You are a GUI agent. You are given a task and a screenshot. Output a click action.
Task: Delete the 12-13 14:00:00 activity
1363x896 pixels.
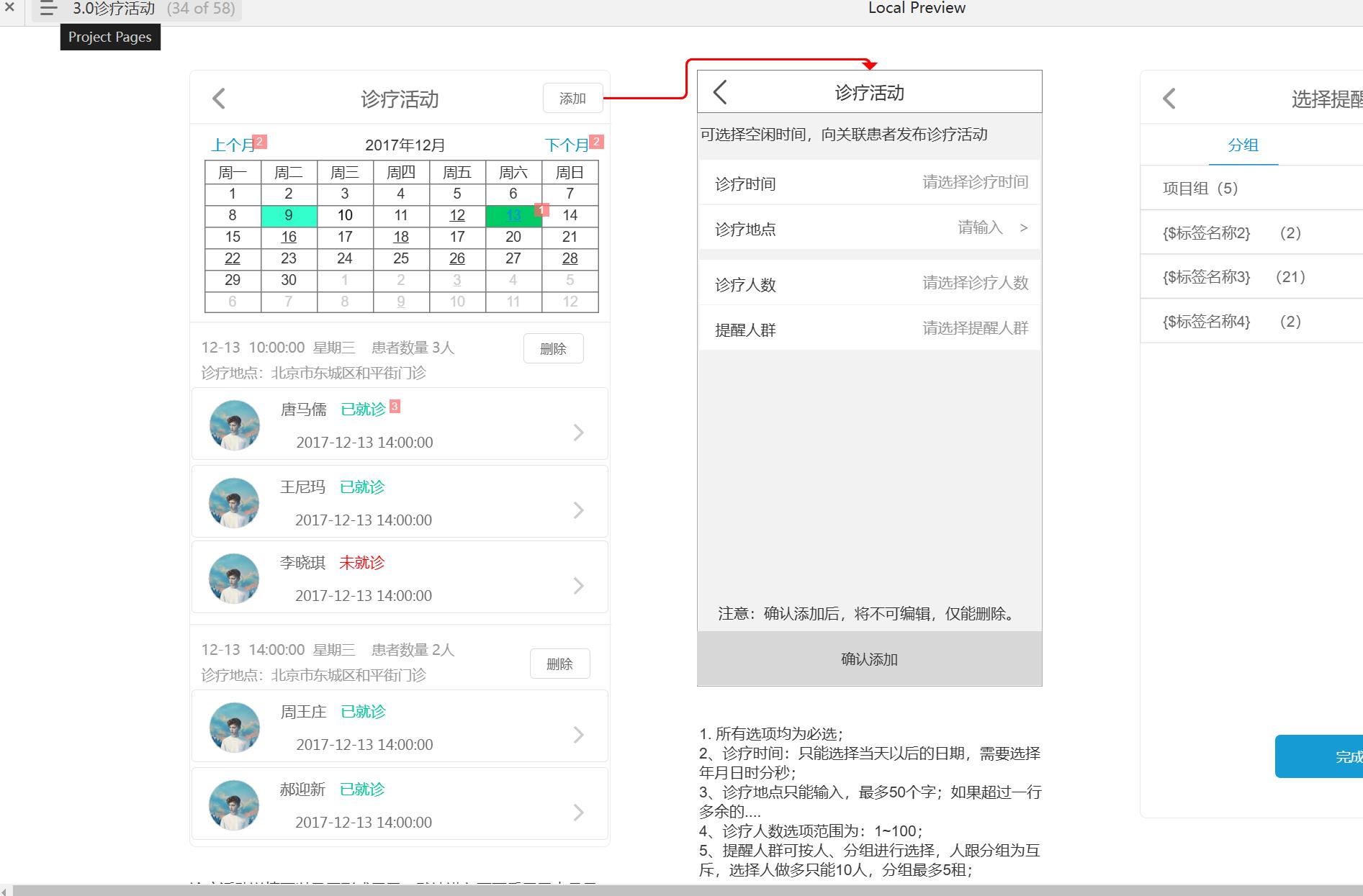pos(559,664)
